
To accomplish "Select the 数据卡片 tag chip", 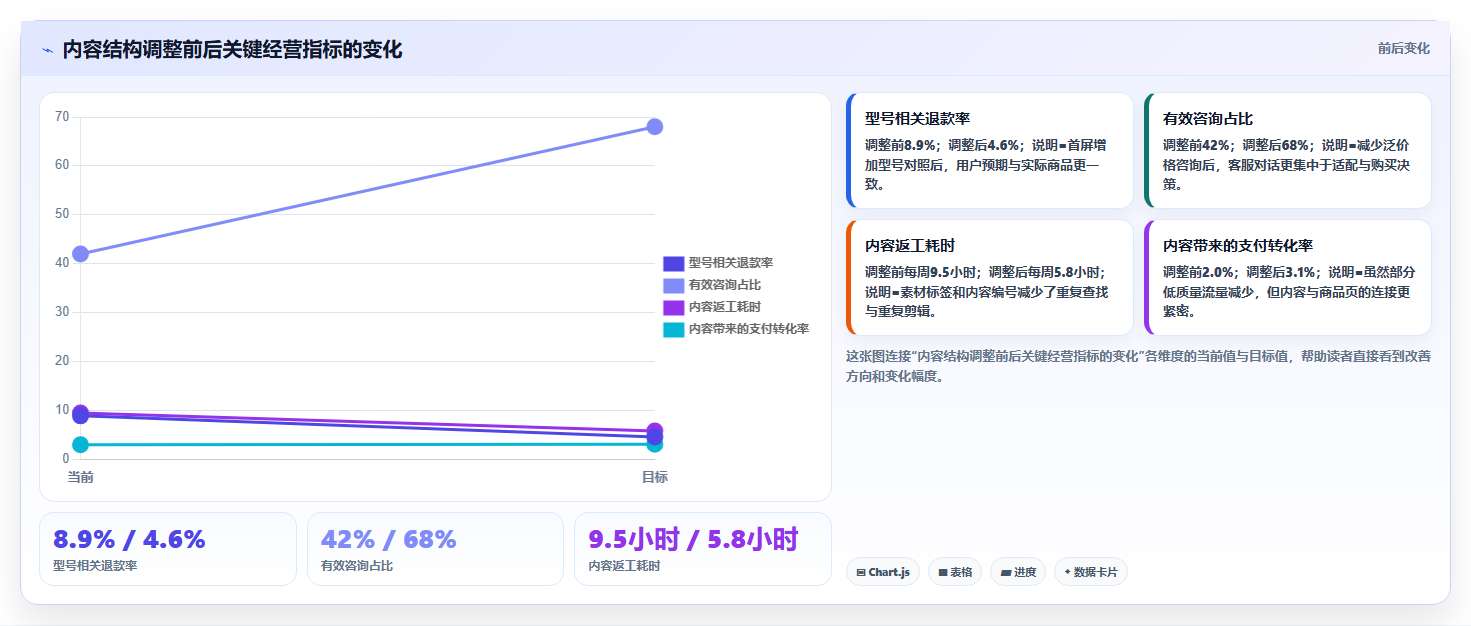I will click(1091, 572).
